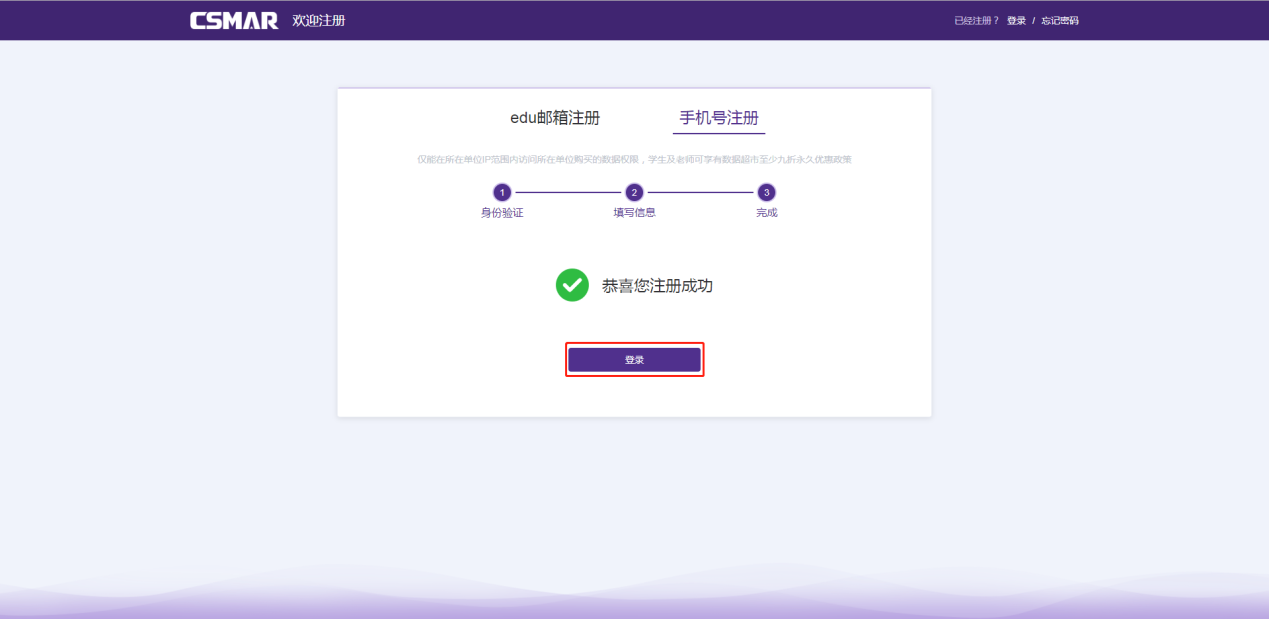
Task: Open the 登录 link in top header
Action: point(1016,21)
